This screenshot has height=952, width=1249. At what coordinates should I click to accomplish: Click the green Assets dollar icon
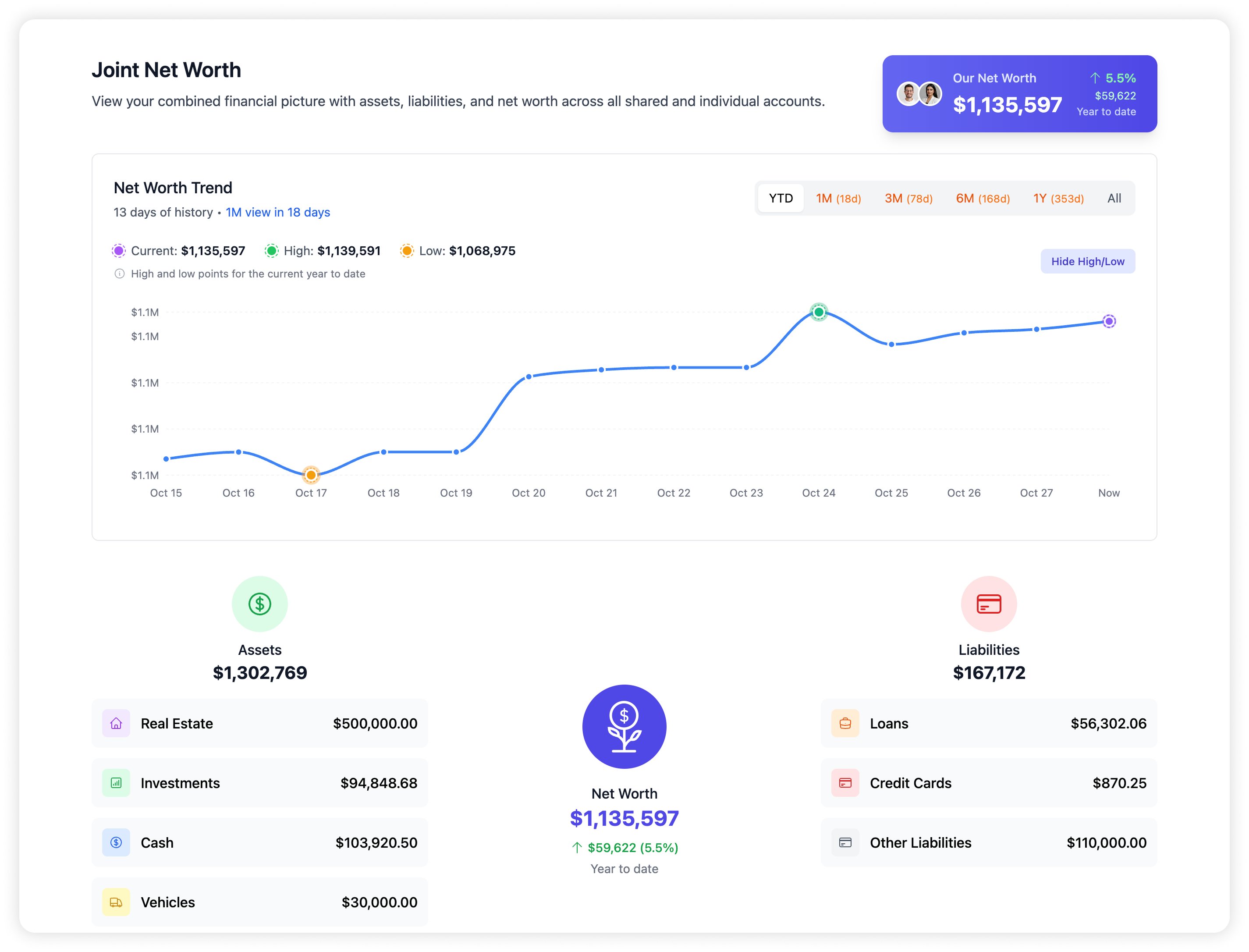259,604
